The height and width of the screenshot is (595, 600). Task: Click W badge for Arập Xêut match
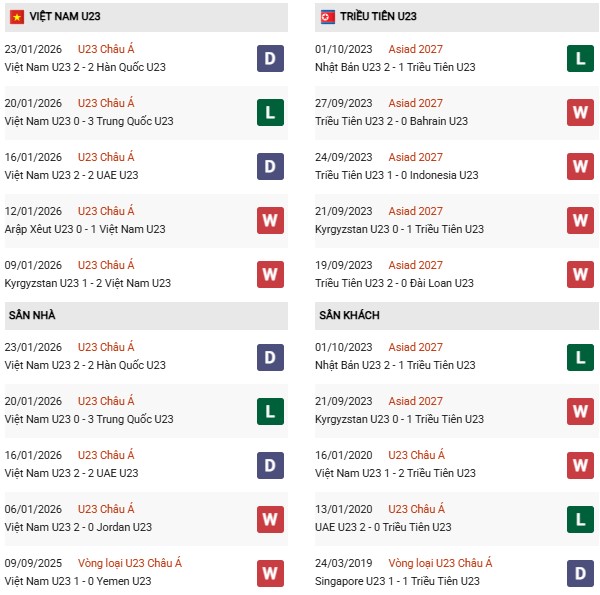270,220
